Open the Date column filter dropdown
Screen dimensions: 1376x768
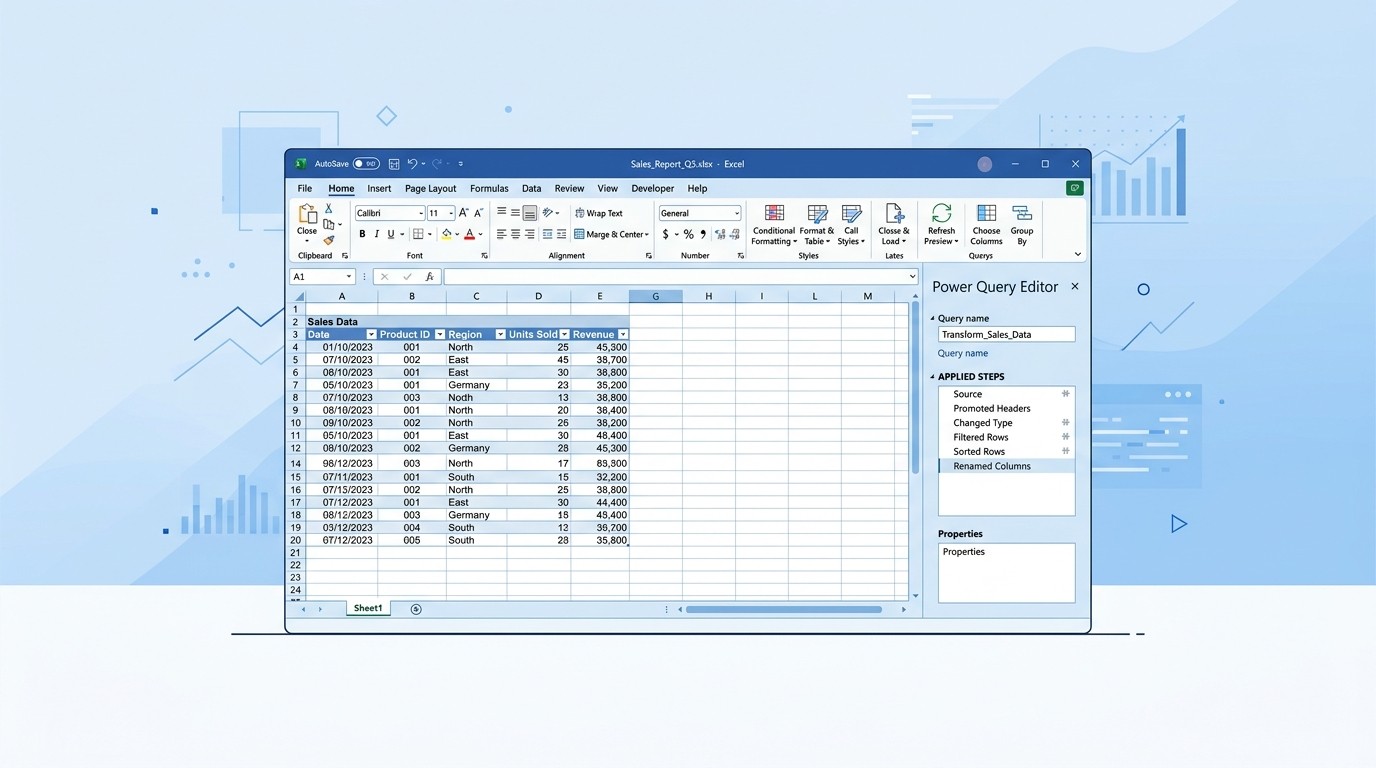(371, 334)
